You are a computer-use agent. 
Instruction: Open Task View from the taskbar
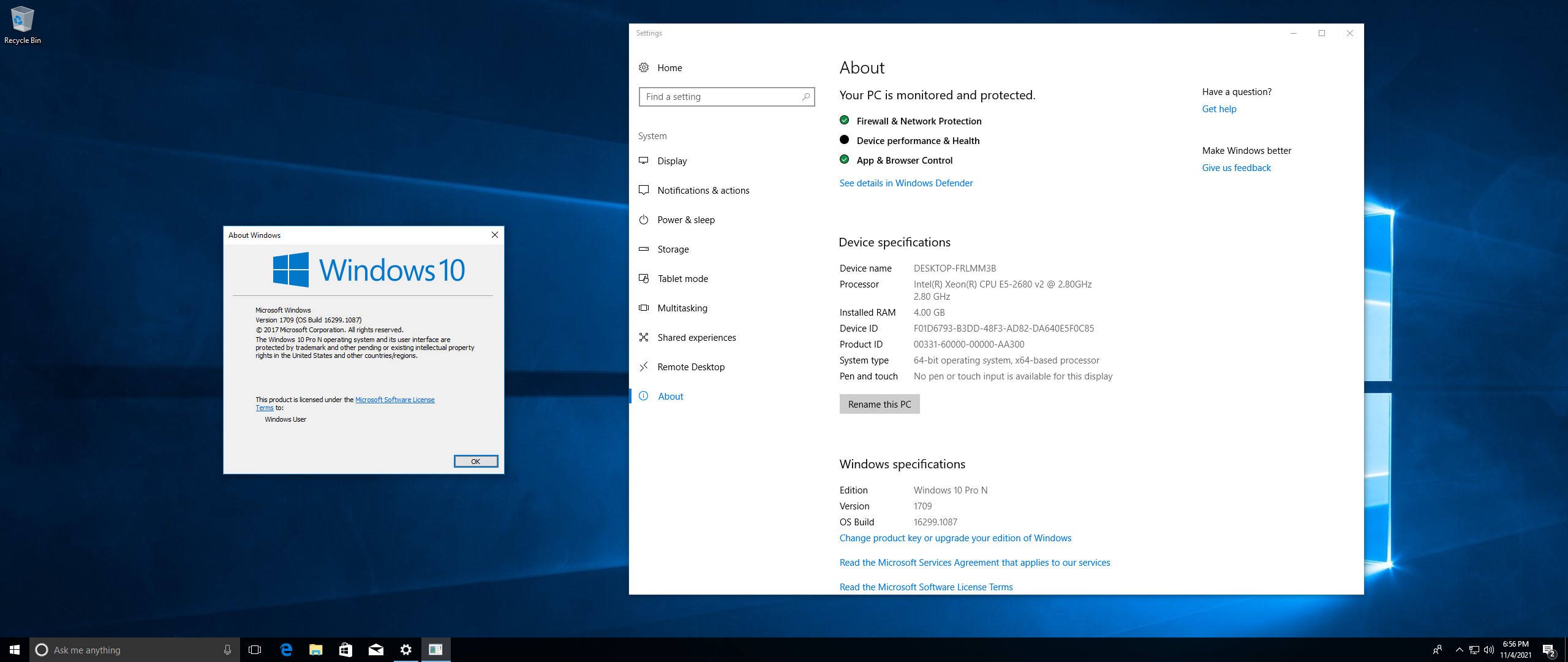255,650
